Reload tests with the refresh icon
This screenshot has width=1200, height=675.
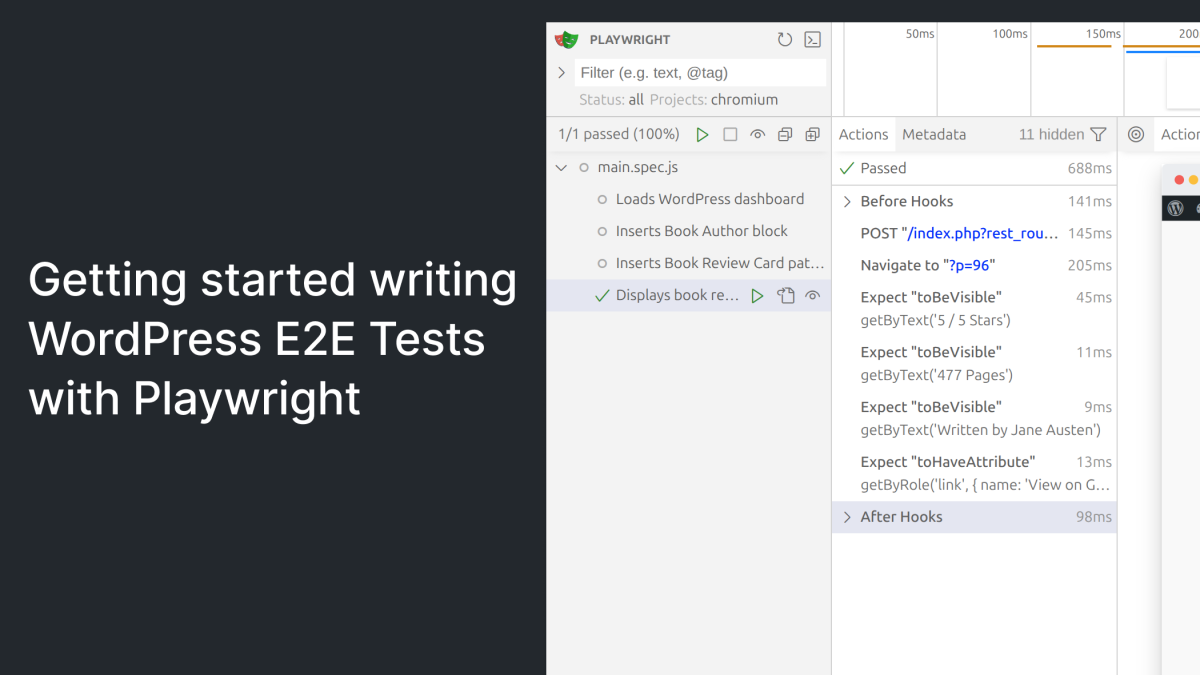(785, 40)
